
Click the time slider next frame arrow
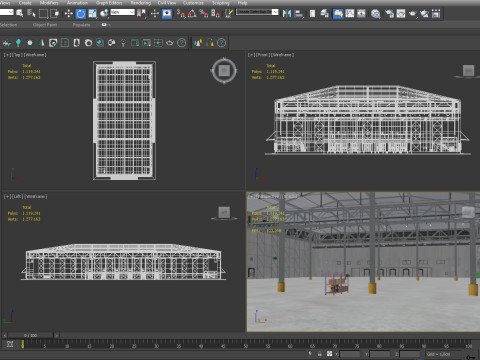[x=57, y=335]
